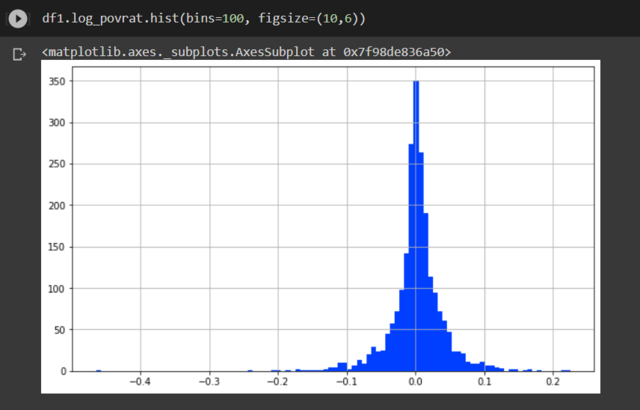The height and width of the screenshot is (410, 640).
Task: Click into the code line df1.log_povrat.hist
Action: pos(204,18)
